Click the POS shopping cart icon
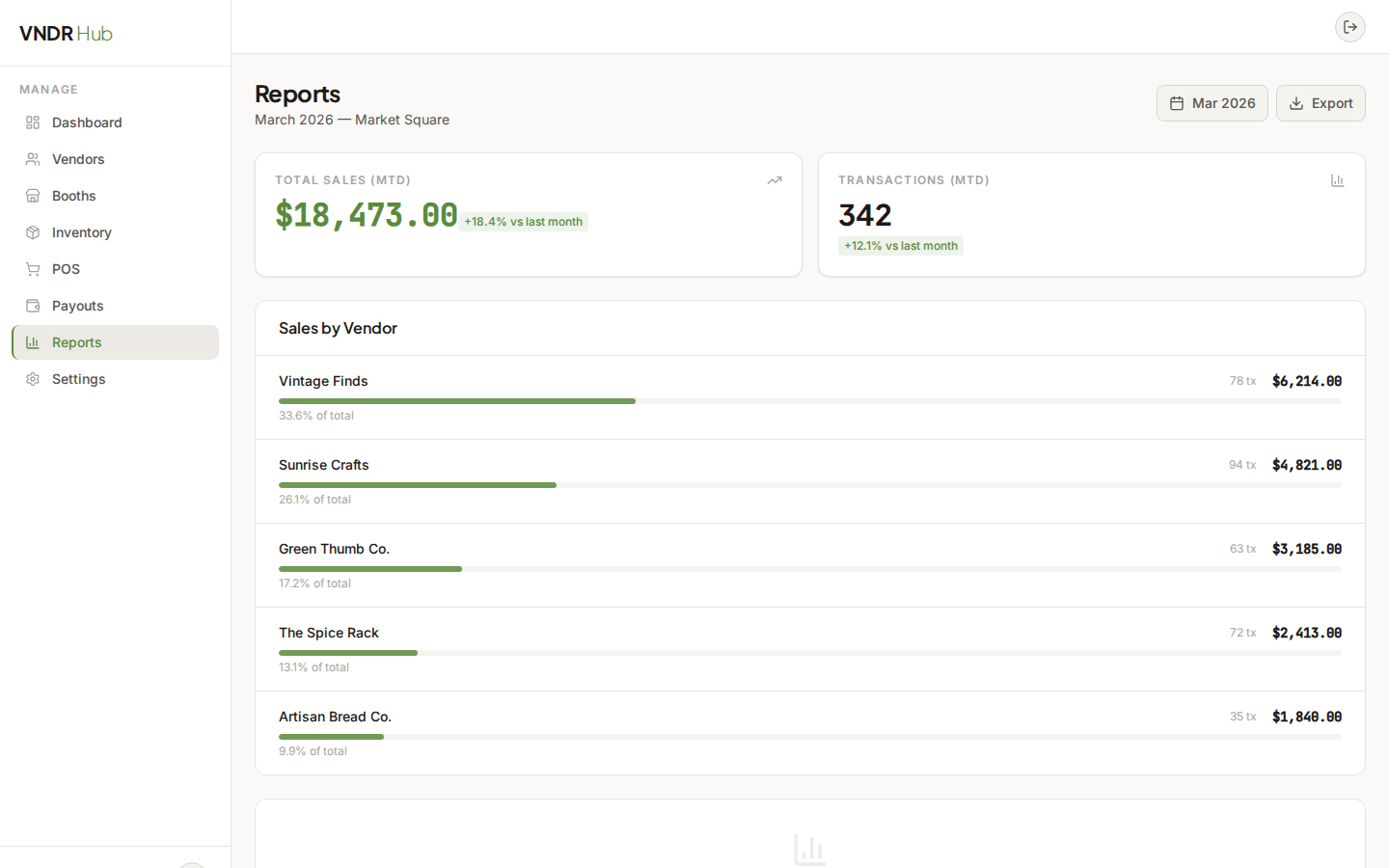1389x868 pixels. pyautogui.click(x=32, y=269)
